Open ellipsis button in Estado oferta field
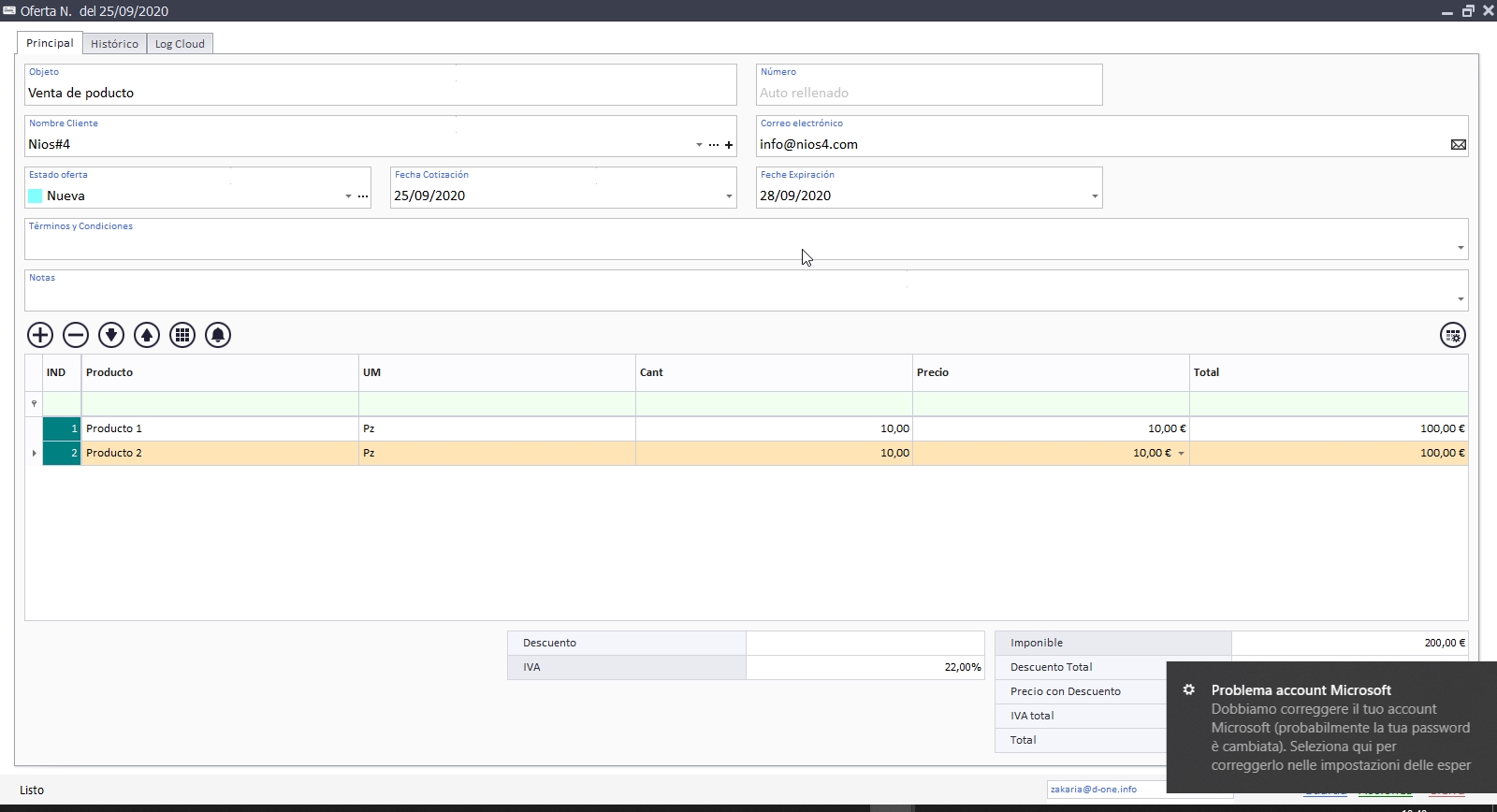1497x812 pixels. (363, 196)
